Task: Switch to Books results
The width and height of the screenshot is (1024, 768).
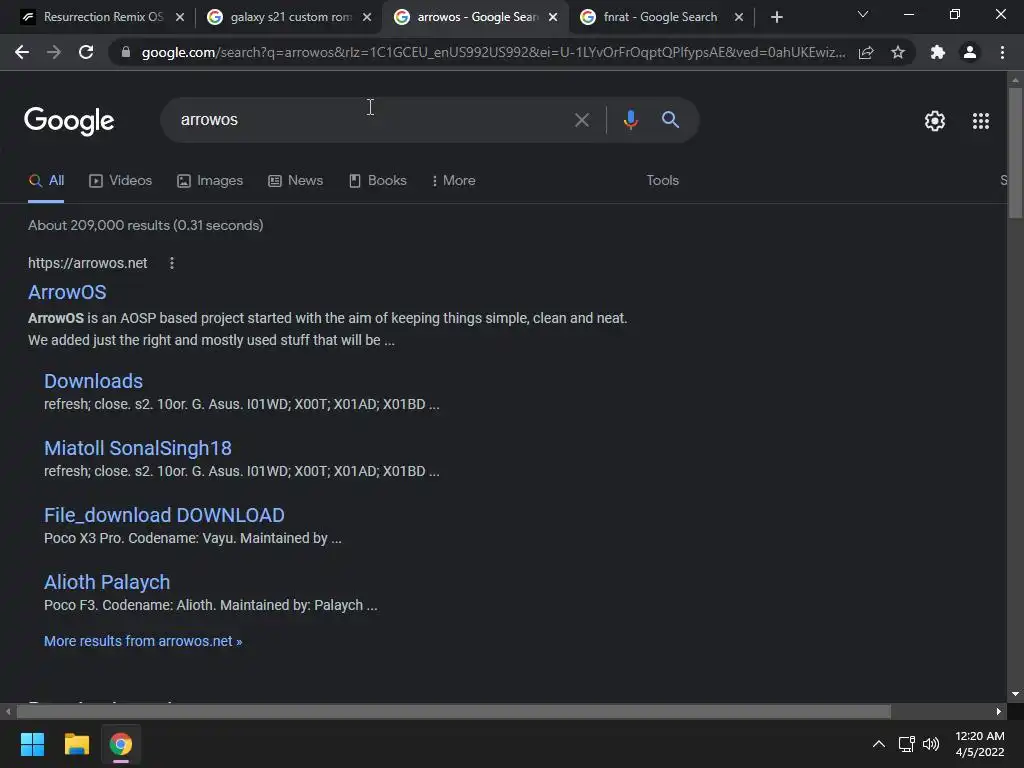Action: pos(377,181)
